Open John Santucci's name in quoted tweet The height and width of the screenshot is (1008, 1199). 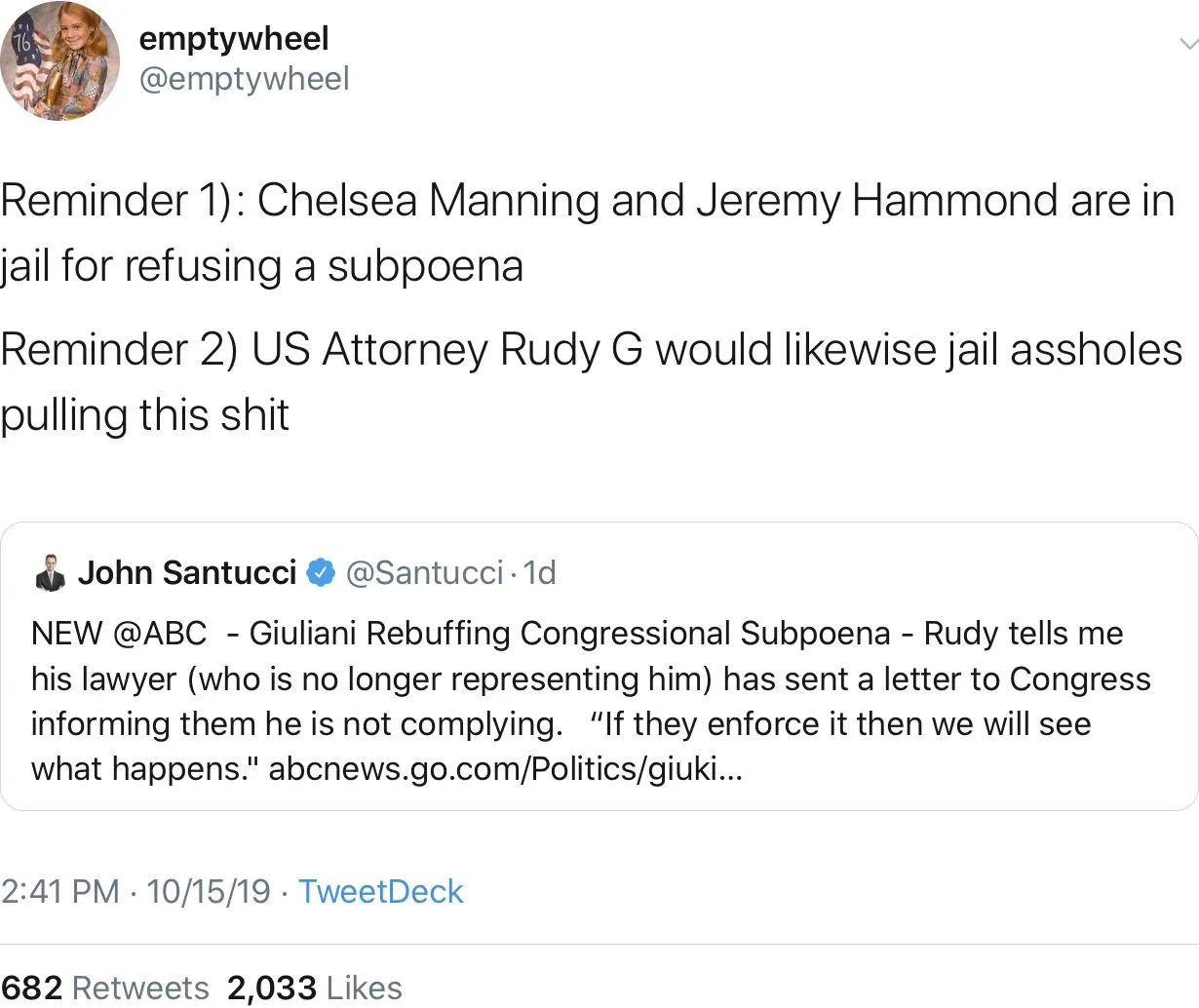click(186, 572)
